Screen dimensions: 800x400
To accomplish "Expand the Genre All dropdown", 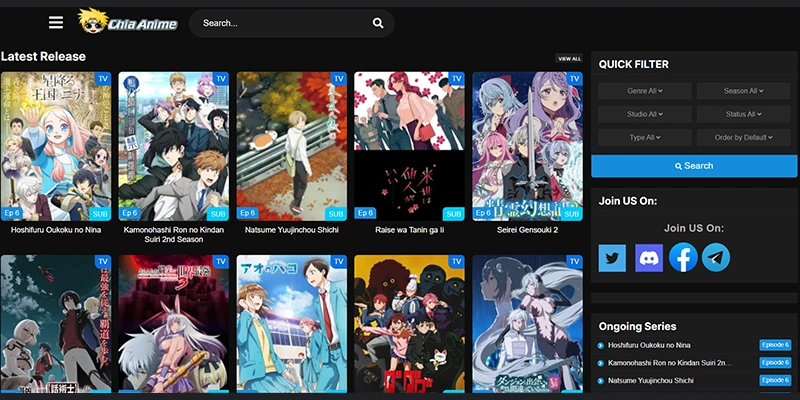I will coord(644,91).
